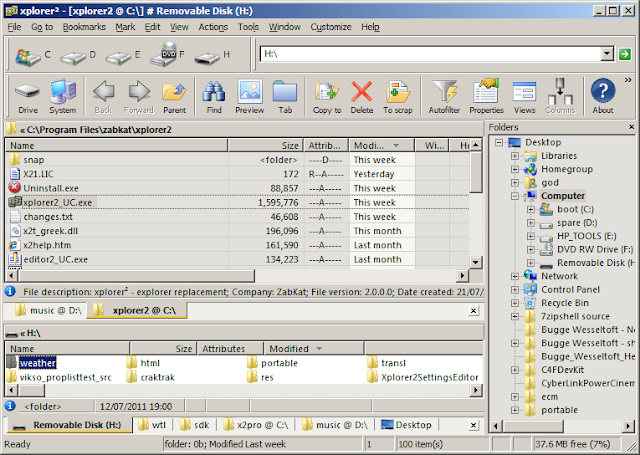Open the File menu
640x455 pixels.
[14, 27]
